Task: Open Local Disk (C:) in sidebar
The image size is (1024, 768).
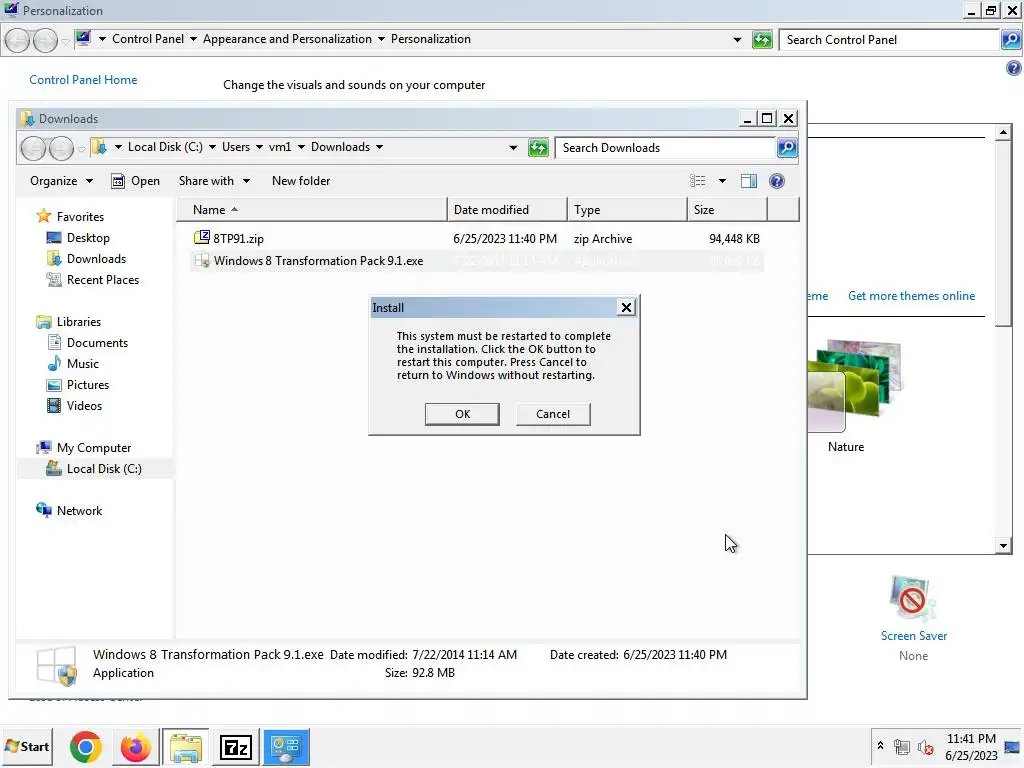Action: click(x=104, y=469)
